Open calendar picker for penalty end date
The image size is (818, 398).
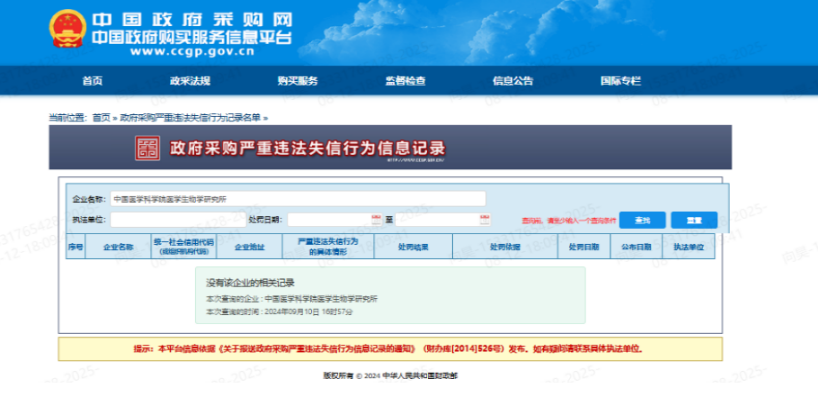tap(485, 220)
